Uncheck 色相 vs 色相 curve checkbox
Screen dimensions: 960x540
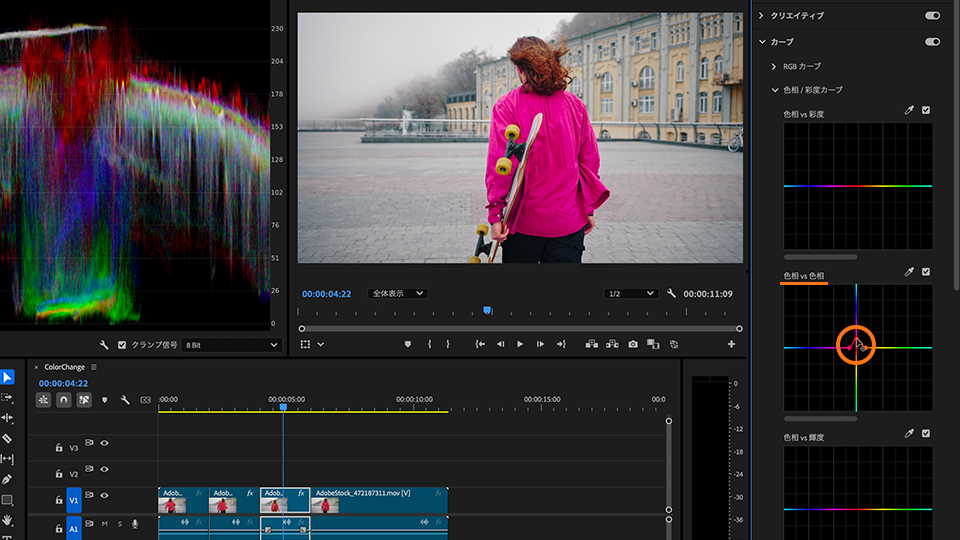point(926,272)
